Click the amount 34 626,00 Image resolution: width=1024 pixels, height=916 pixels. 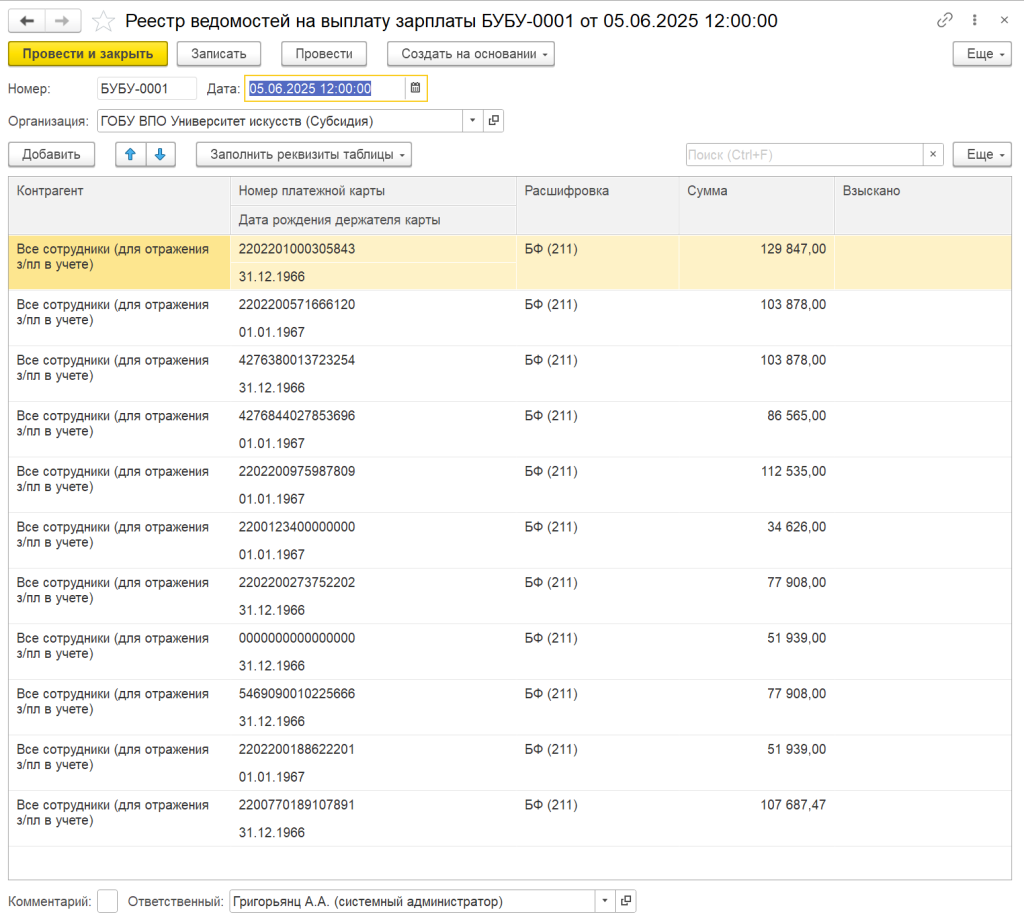point(796,526)
